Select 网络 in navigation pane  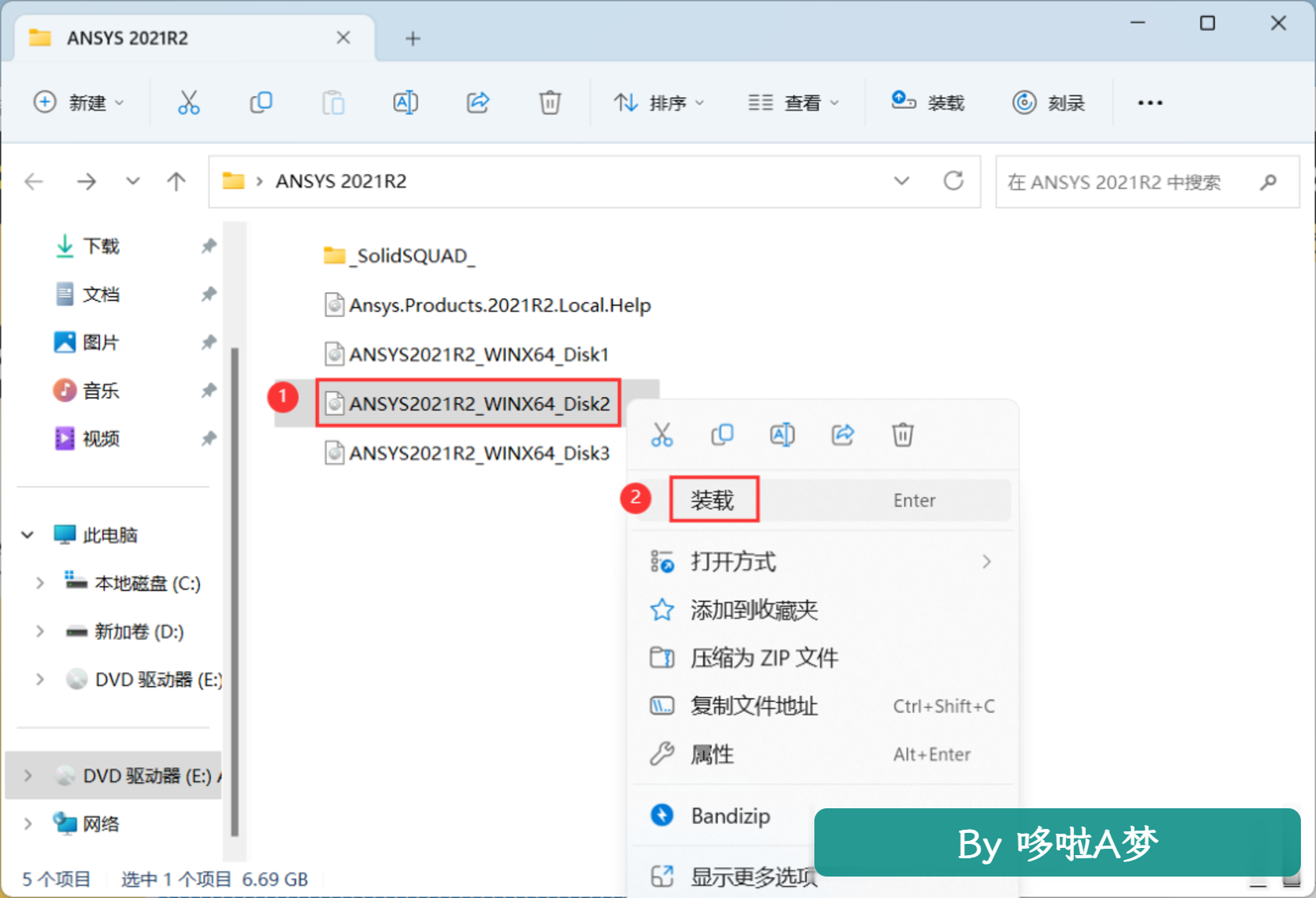click(101, 823)
